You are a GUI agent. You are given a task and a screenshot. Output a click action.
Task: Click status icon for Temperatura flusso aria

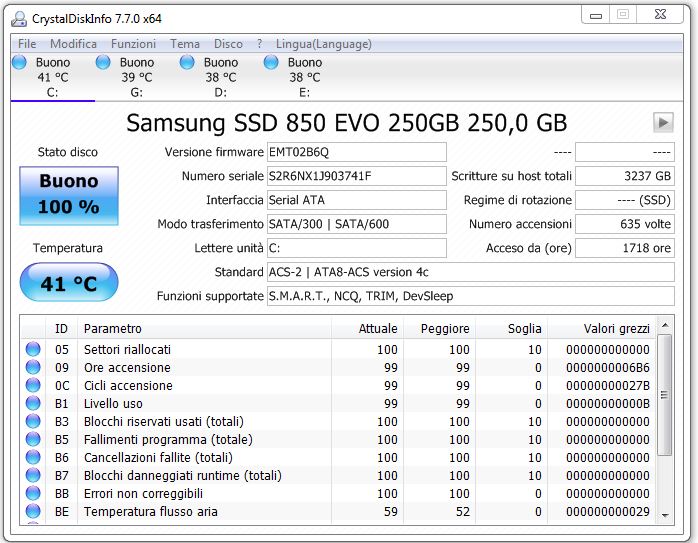coord(33,511)
